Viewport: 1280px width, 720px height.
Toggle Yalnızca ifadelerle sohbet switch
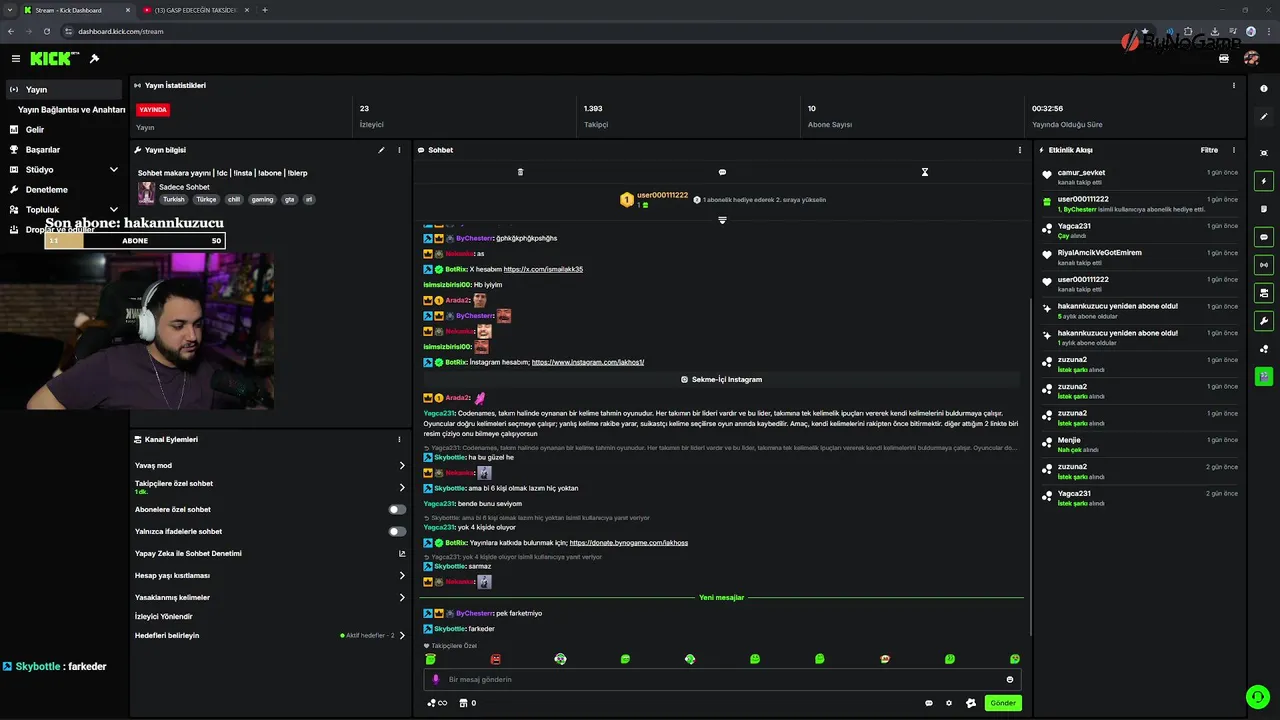(397, 531)
